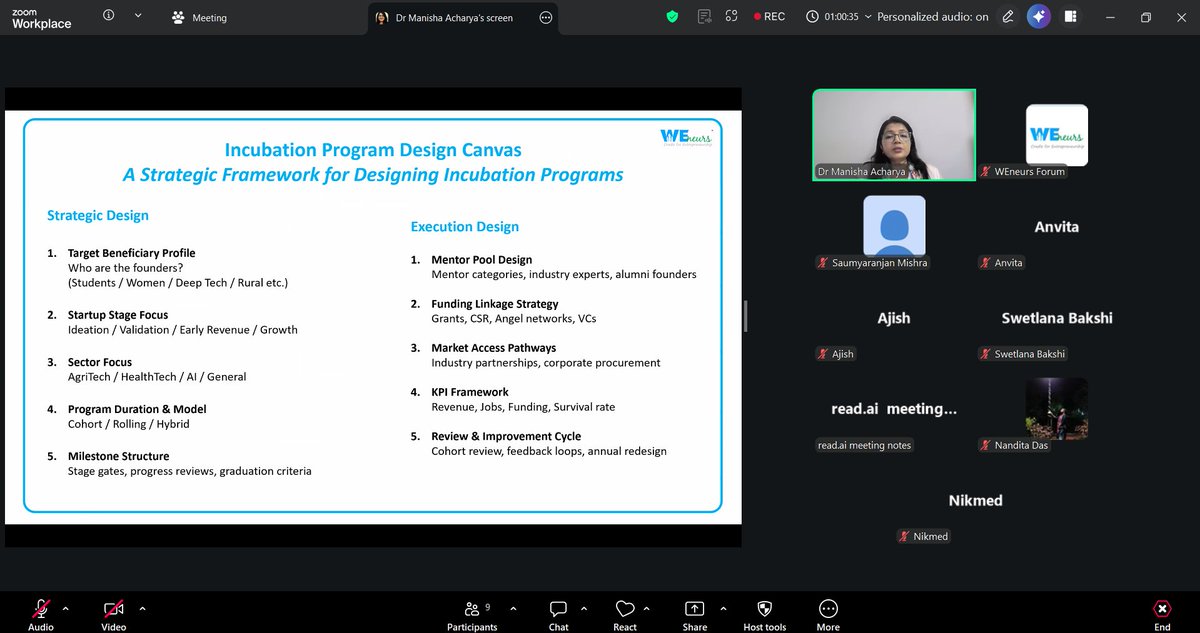
Task: Expand participants options chevron
Action: pos(514,607)
